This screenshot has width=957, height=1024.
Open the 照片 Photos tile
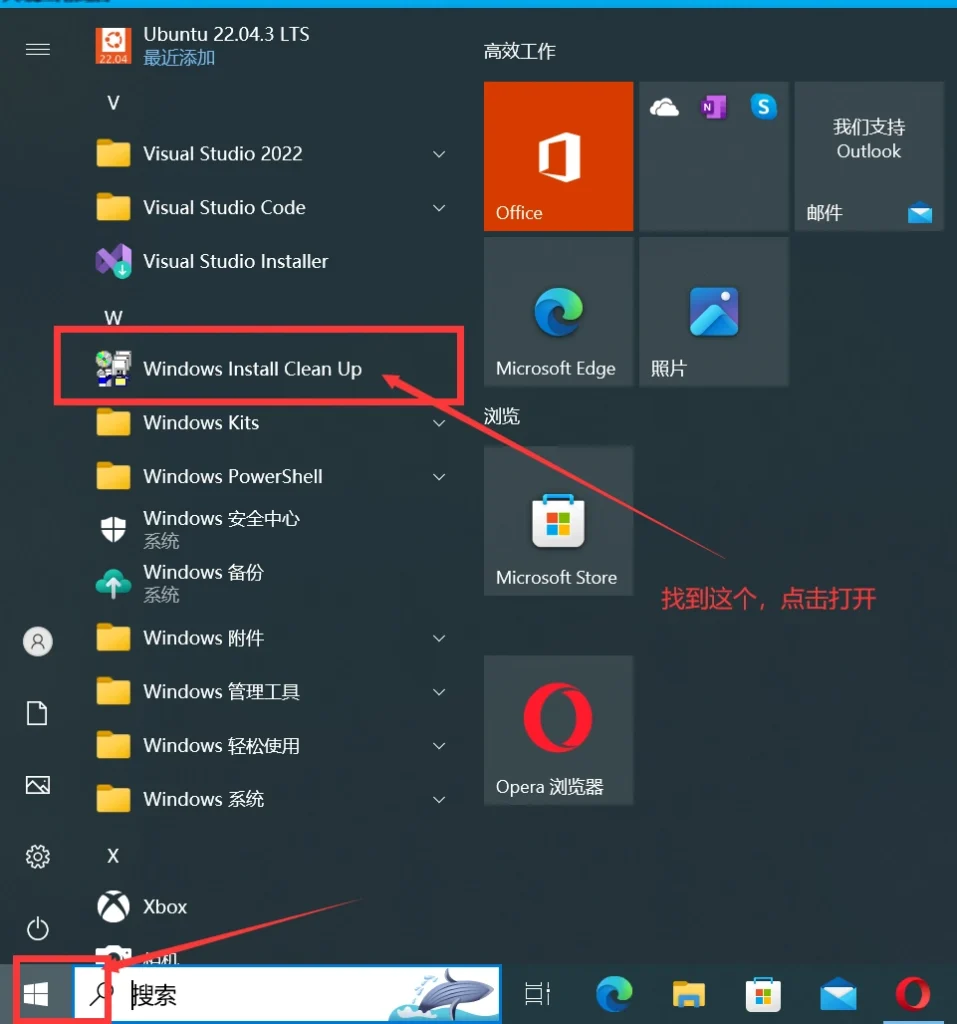[x=714, y=312]
